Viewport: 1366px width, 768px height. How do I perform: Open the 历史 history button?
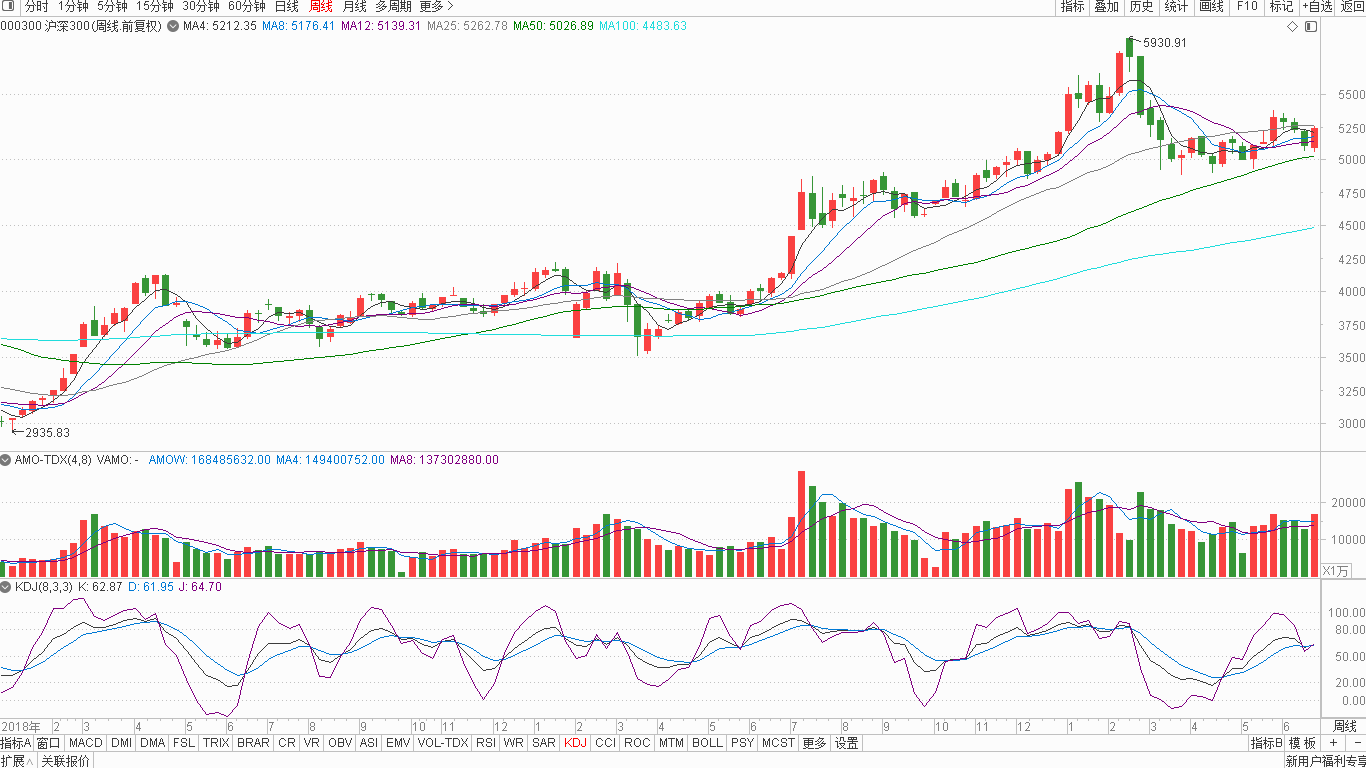(1141, 6)
